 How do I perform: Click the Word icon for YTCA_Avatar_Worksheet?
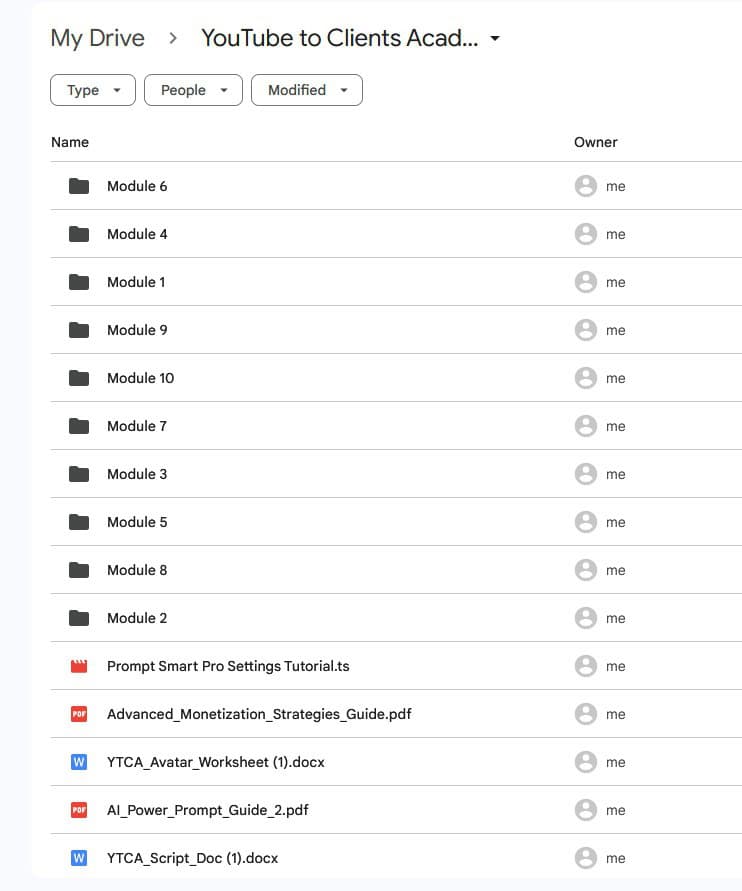(79, 762)
